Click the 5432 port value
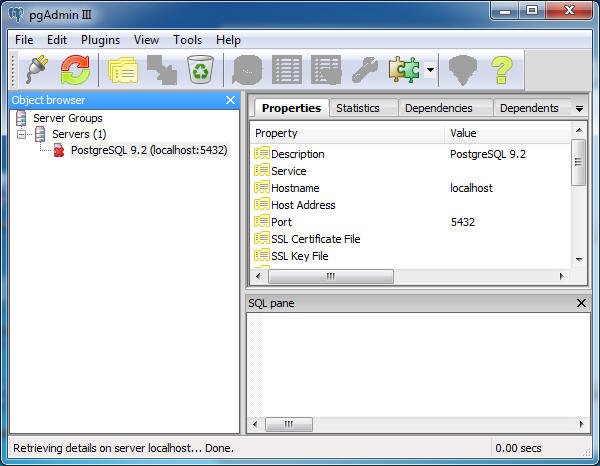This screenshot has height=466, width=600. pyautogui.click(x=463, y=222)
